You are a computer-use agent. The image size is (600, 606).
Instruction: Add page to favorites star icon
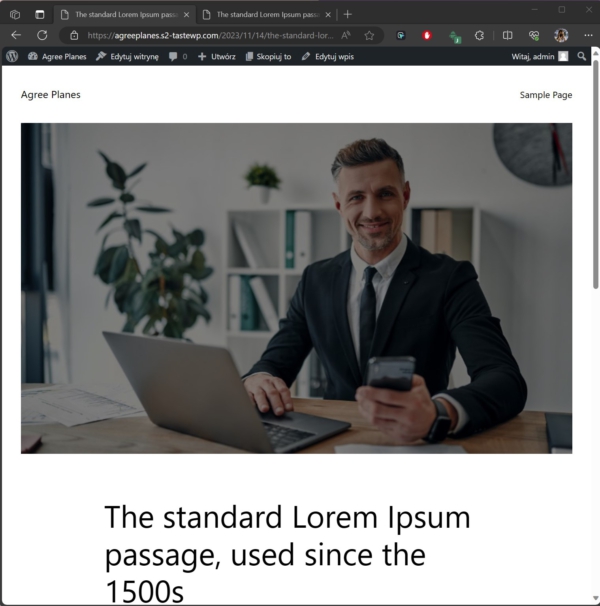coord(369,36)
